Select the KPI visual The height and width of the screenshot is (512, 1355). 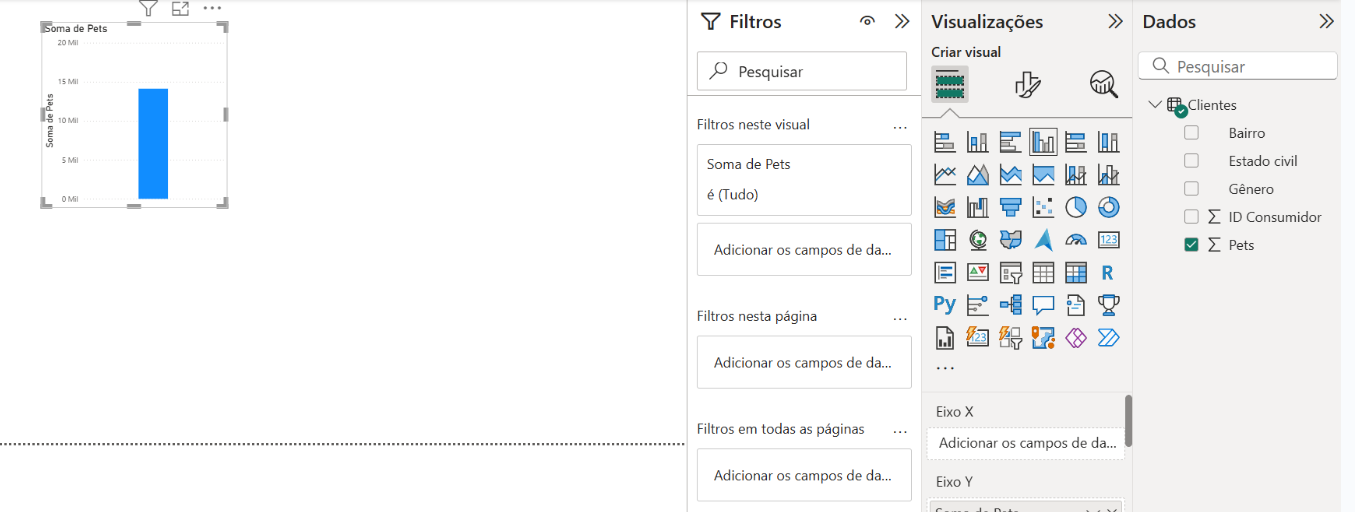pos(978,272)
